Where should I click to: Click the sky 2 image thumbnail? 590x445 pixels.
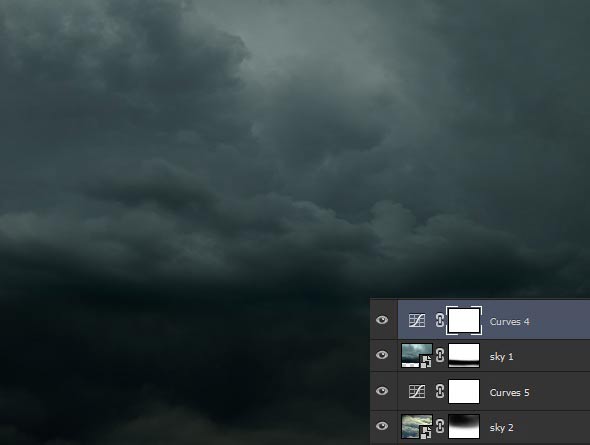(x=417, y=426)
